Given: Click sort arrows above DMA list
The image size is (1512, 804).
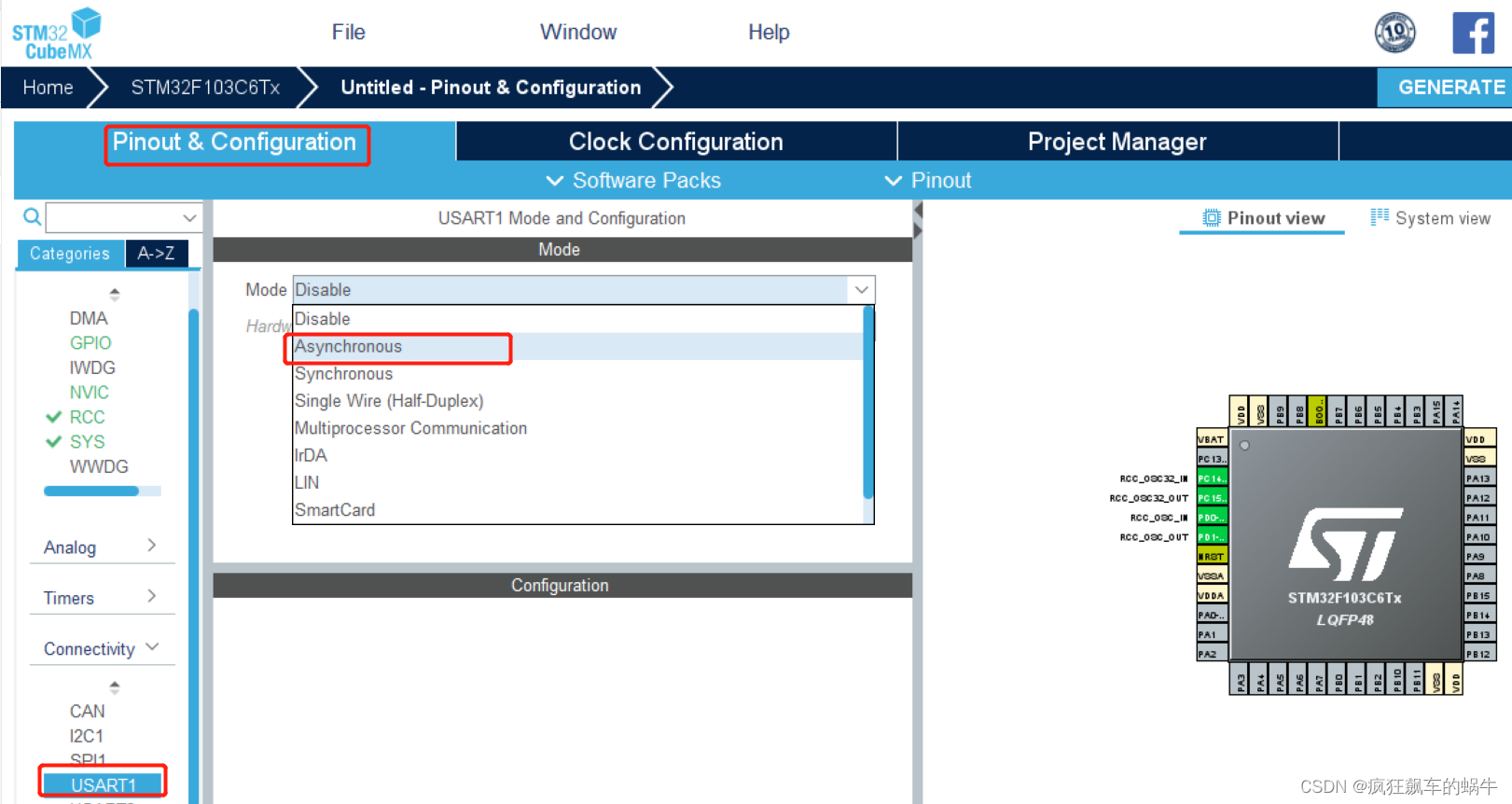Looking at the screenshot, I should coord(115,294).
